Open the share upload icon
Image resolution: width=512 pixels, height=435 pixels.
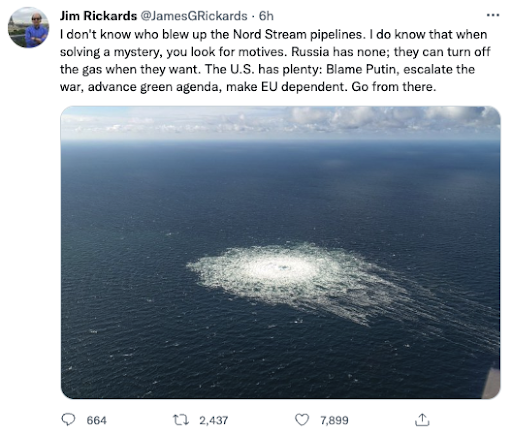click(422, 420)
